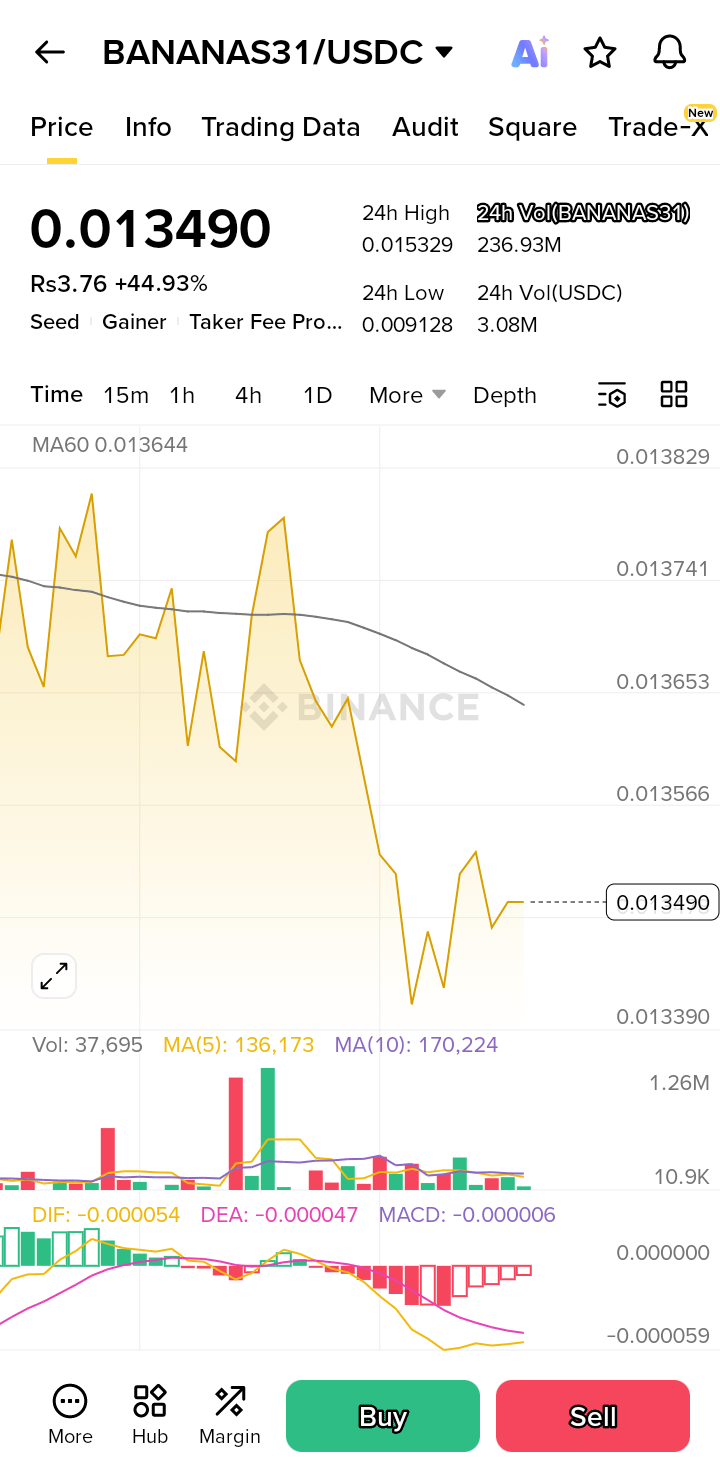Image resolution: width=720 pixels, height=1462 pixels.
Task: Open the AI assistant icon
Action: (x=530, y=53)
